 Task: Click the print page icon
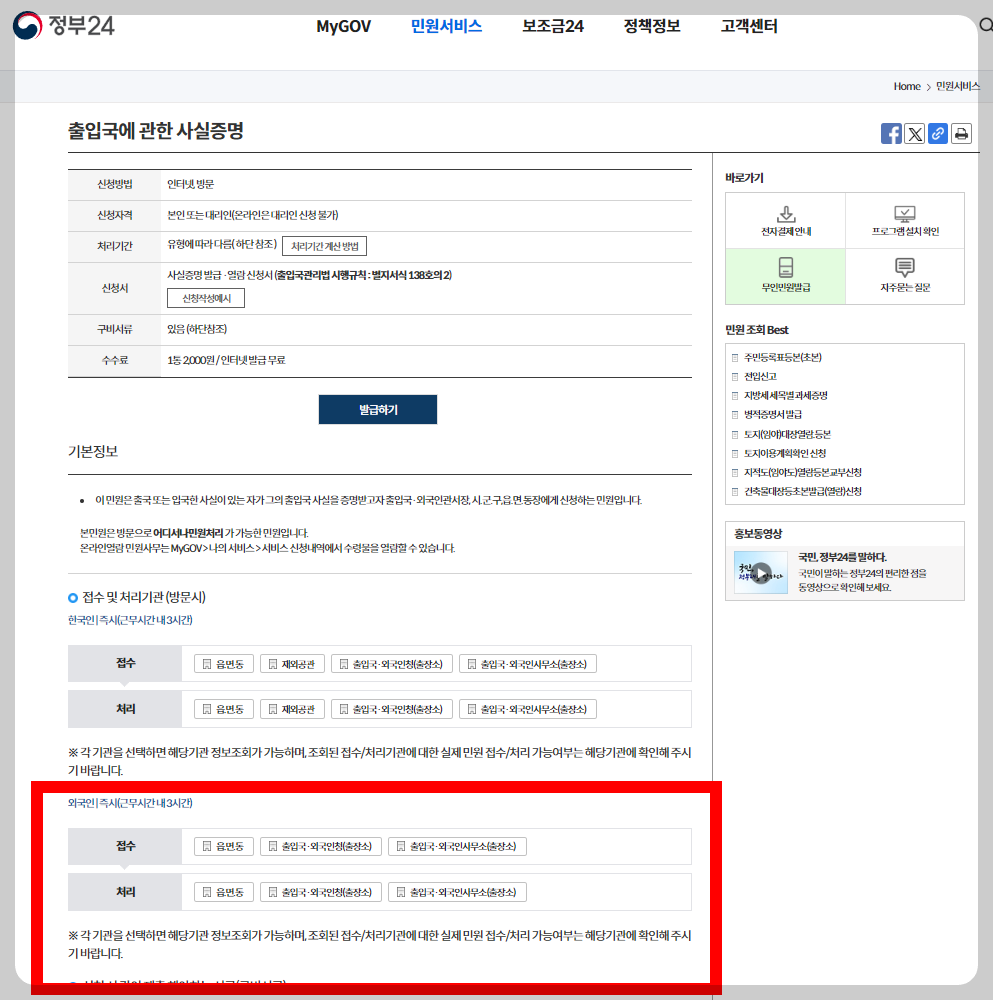click(961, 134)
